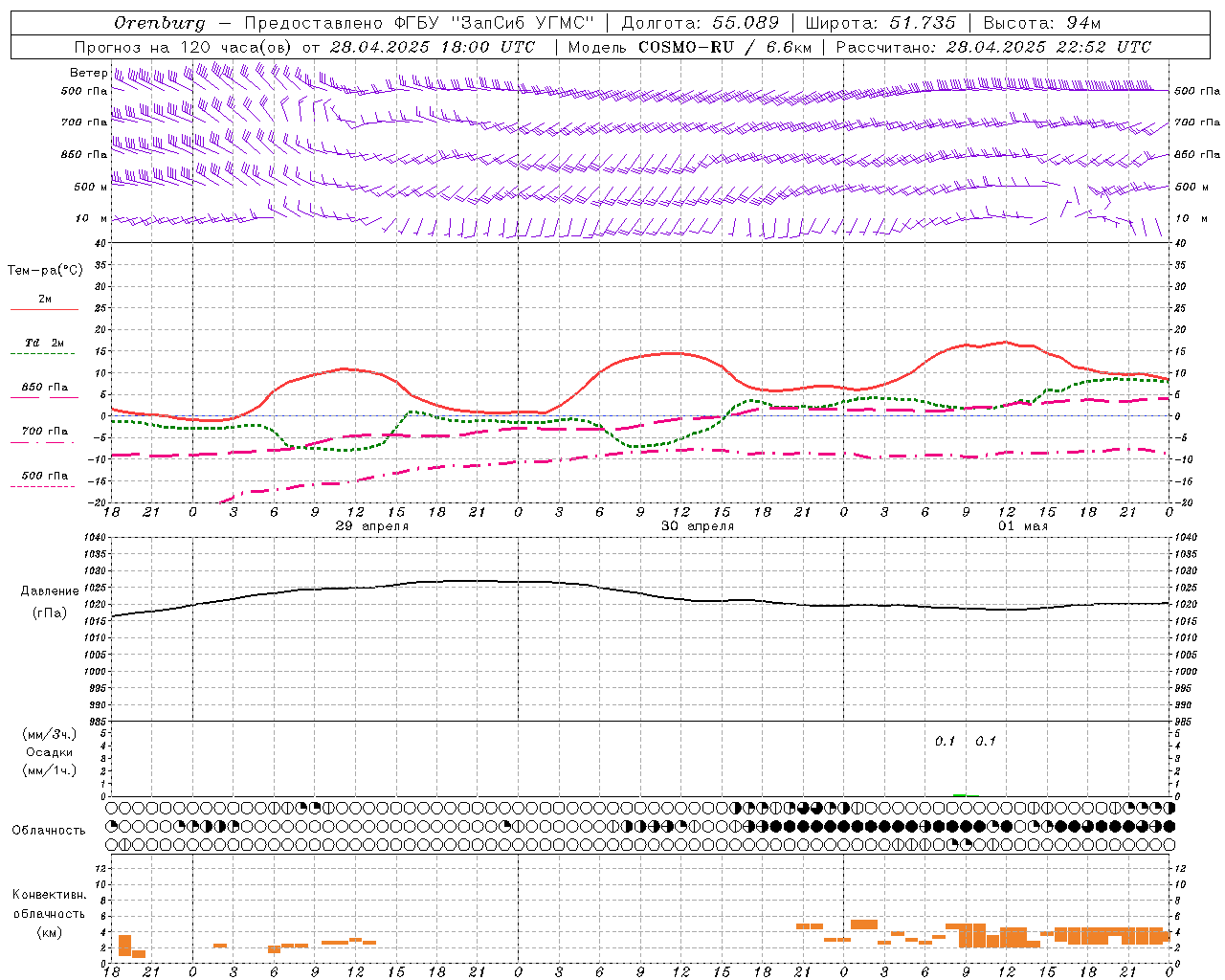The image size is (1225, 980).
Task: Click the '(мм/3ч.)' precipitation unit label
Action: point(49,734)
